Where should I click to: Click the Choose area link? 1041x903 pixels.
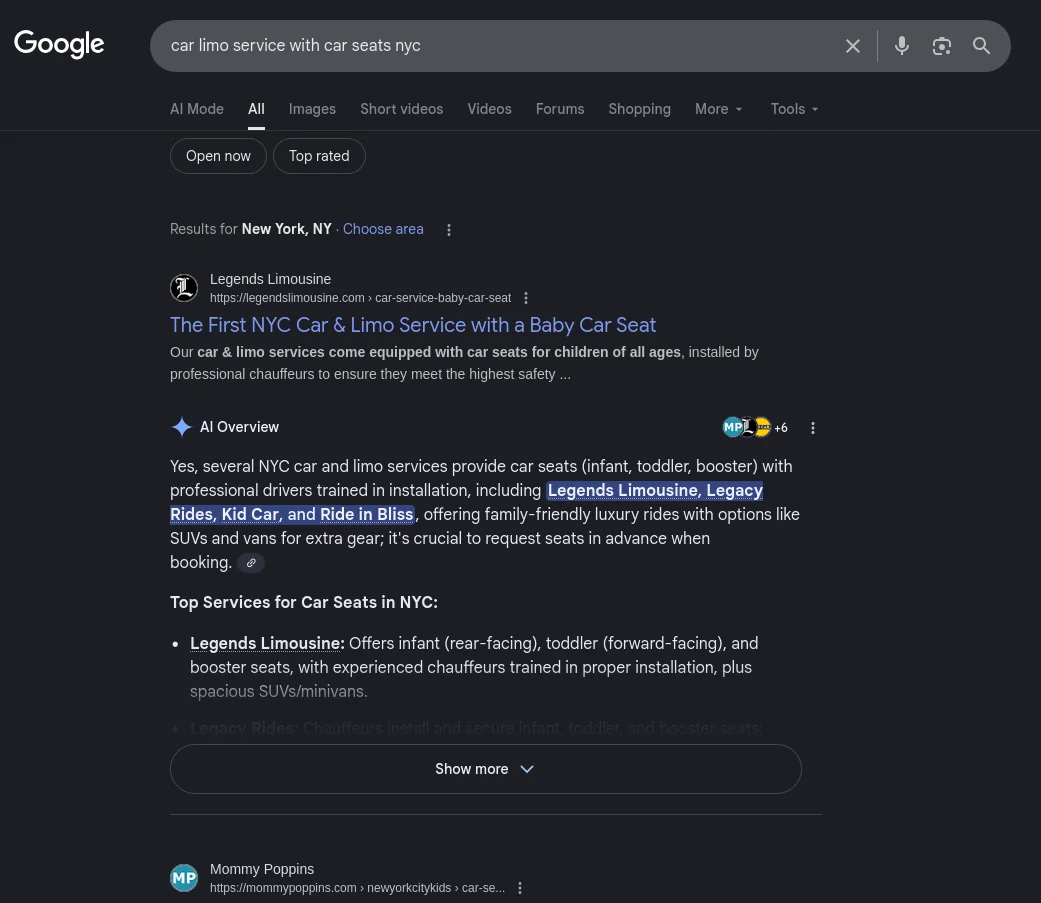pyautogui.click(x=382, y=229)
